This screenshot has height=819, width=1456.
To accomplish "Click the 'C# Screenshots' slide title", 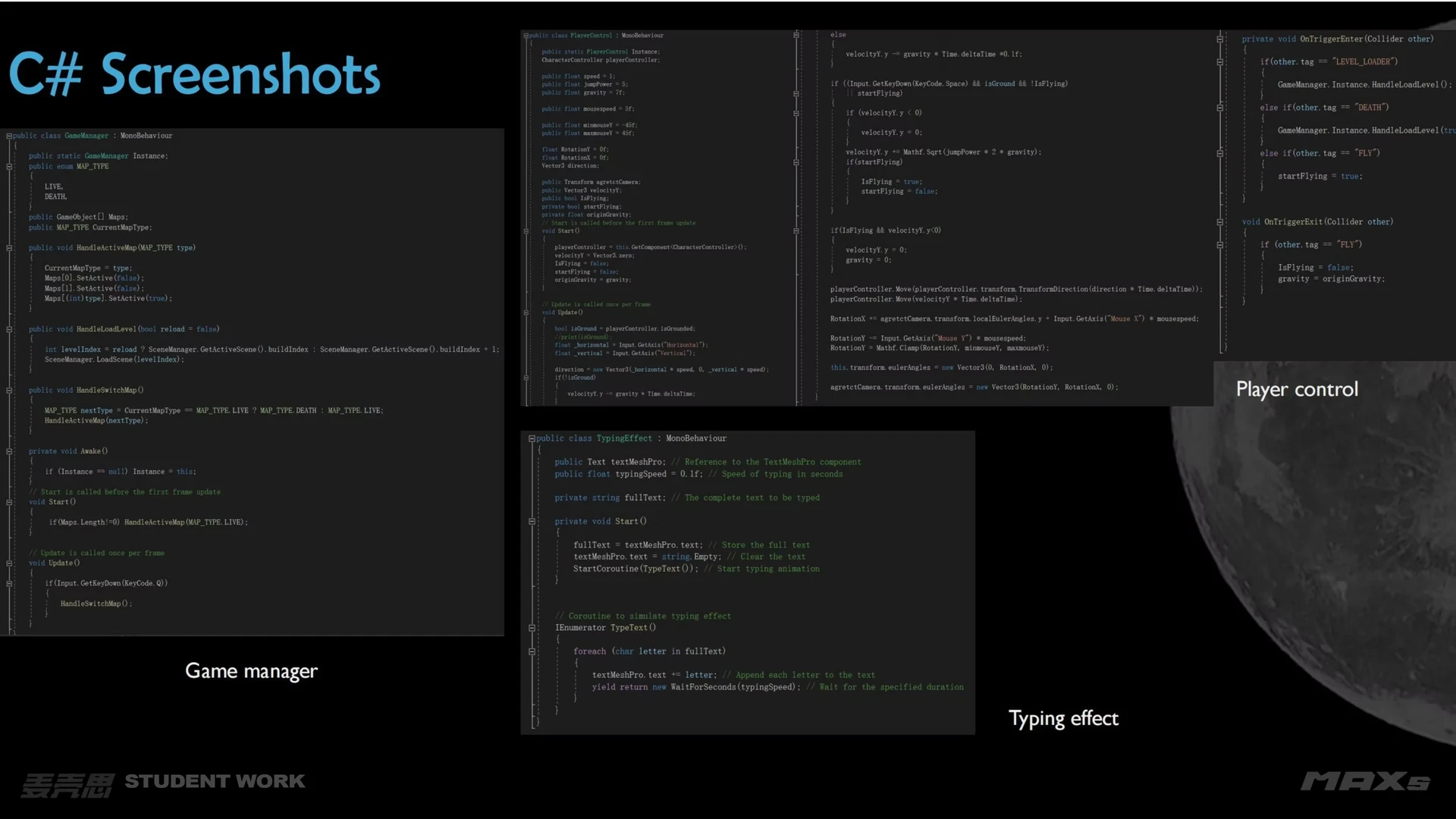I will (194, 74).
